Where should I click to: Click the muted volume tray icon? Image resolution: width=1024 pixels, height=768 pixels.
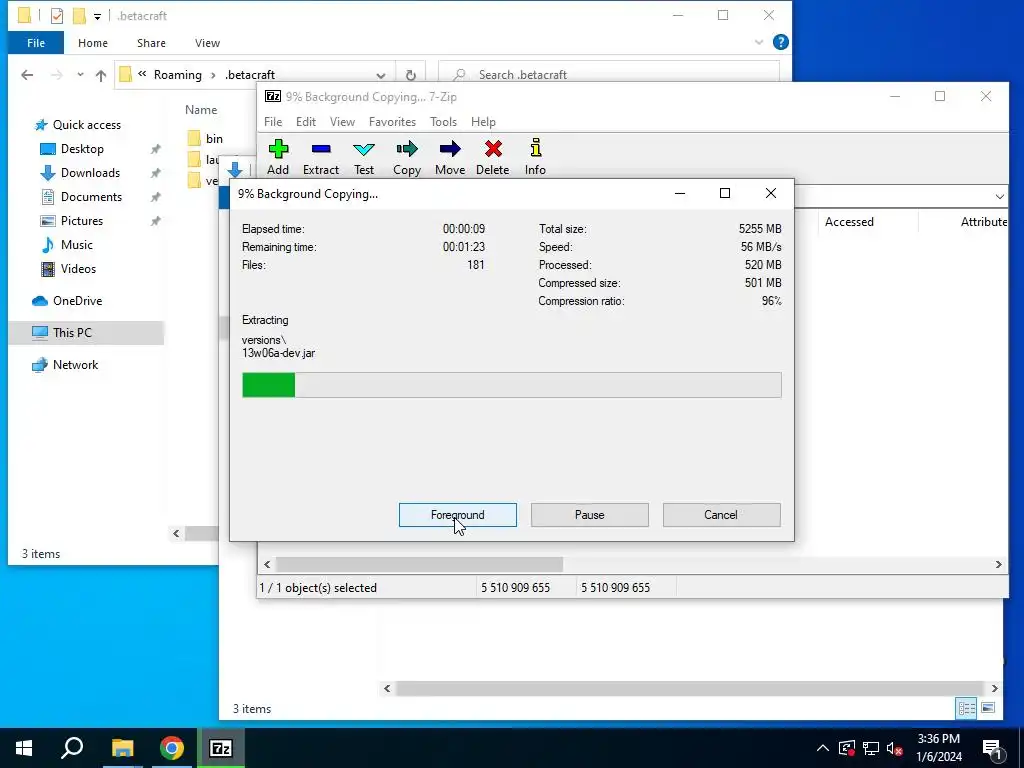point(895,748)
